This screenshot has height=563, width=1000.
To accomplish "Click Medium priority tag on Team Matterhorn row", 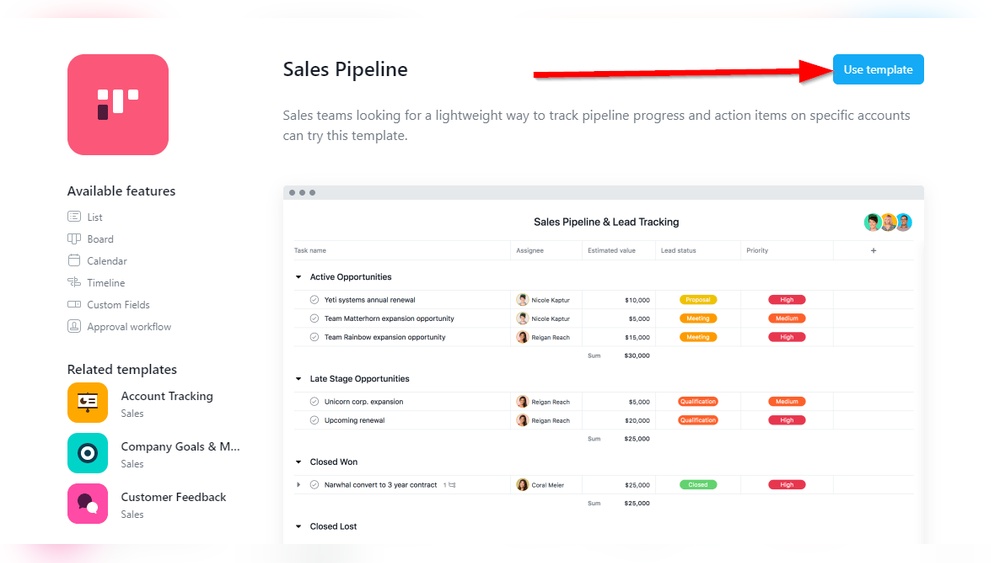I will click(x=786, y=318).
